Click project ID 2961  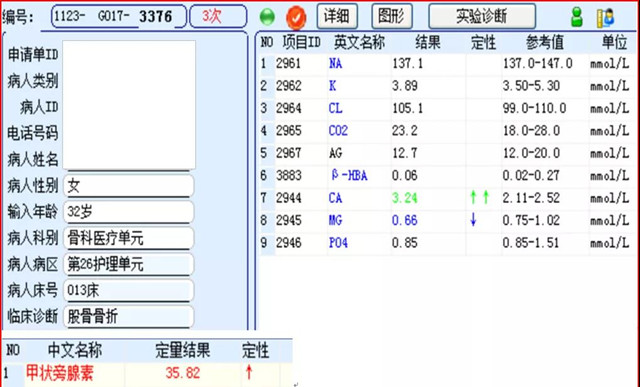coord(289,64)
